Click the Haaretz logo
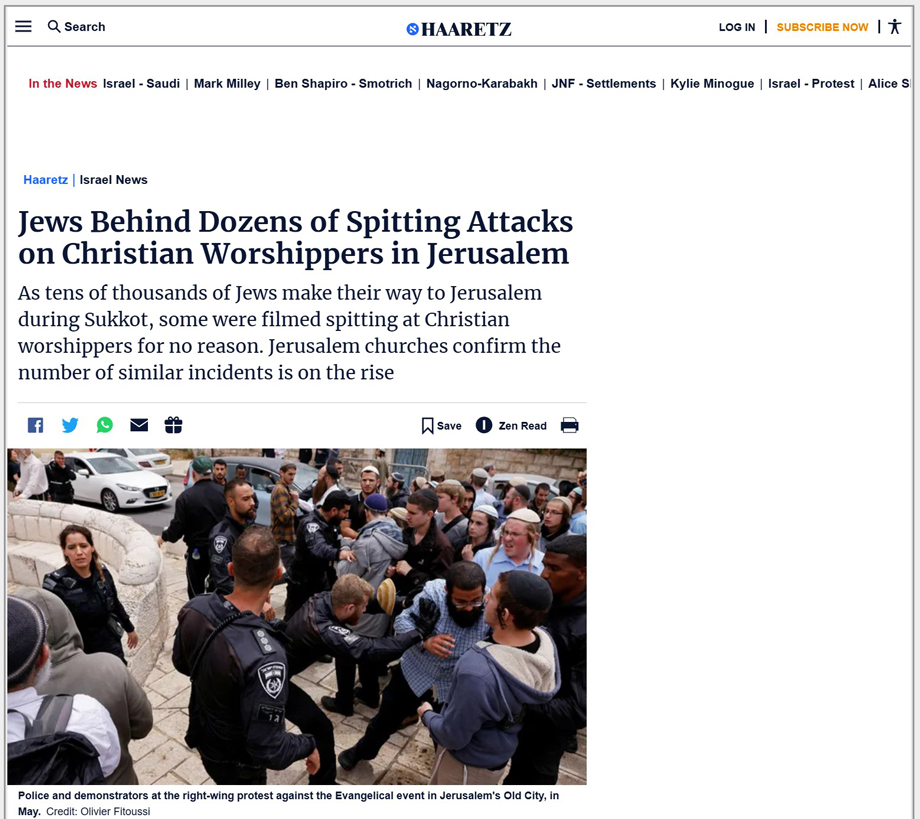 coord(459,29)
